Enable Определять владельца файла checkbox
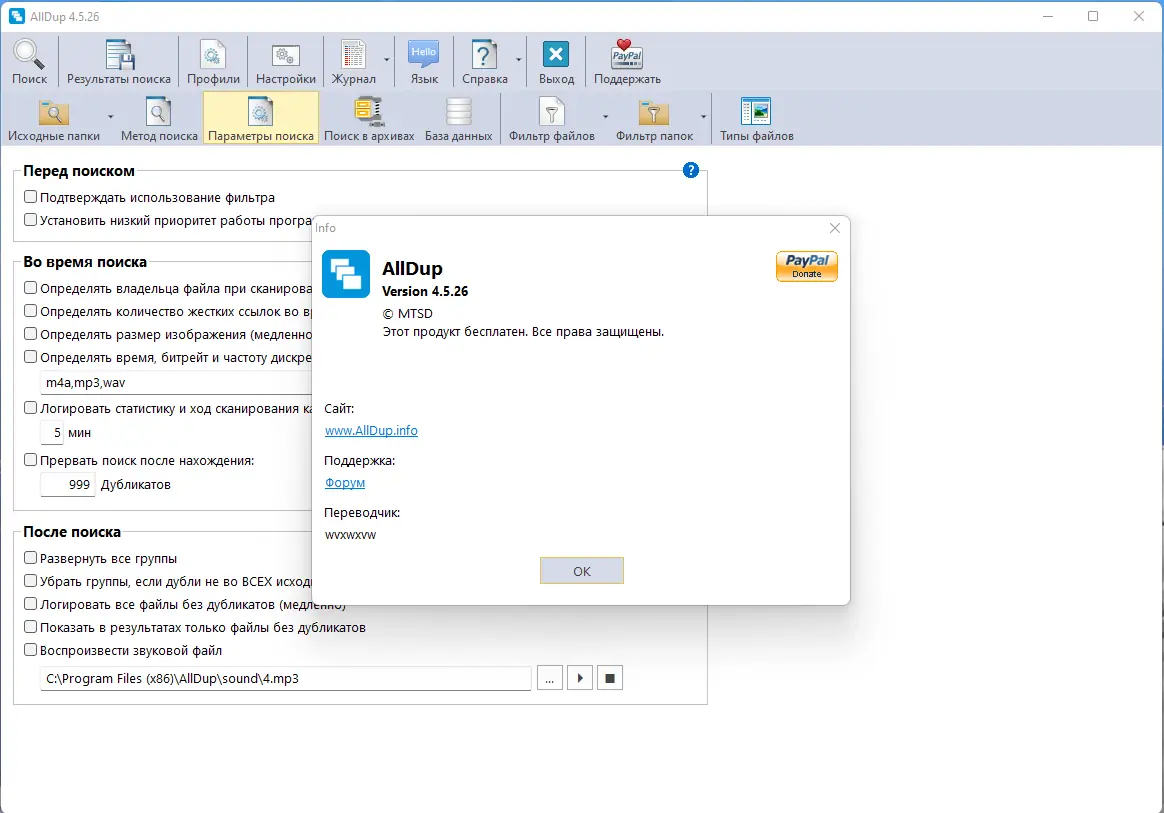Image resolution: width=1164 pixels, height=813 pixels. [30, 288]
